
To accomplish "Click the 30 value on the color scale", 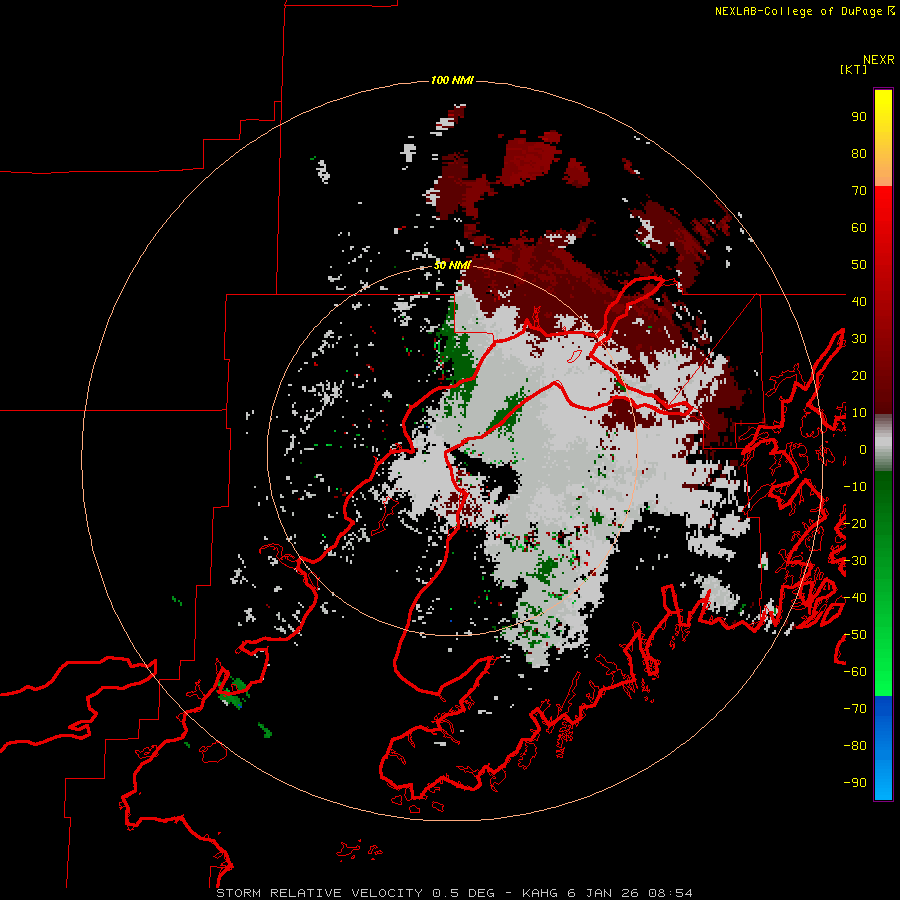I will pyautogui.click(x=859, y=339).
